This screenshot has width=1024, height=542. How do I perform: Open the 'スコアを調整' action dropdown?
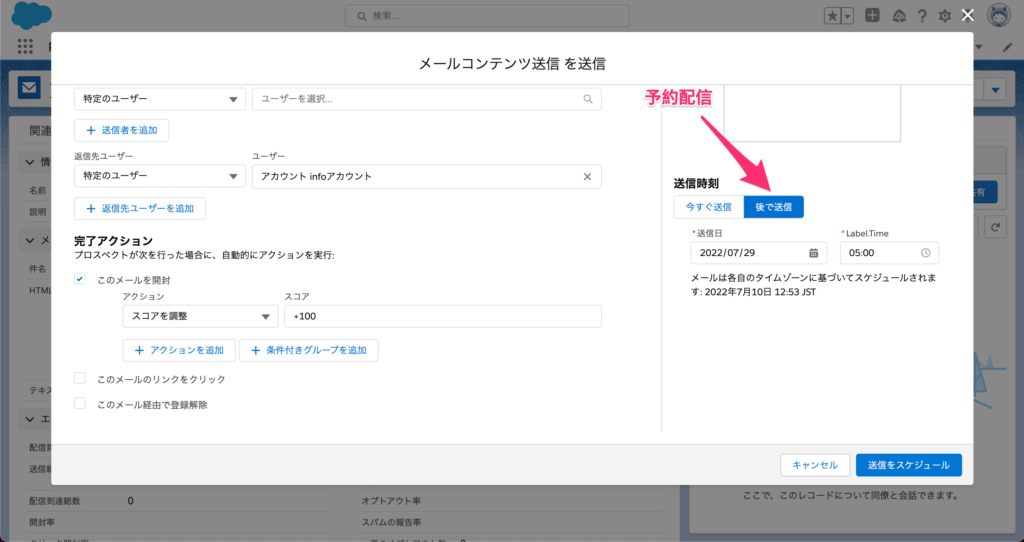(199, 316)
